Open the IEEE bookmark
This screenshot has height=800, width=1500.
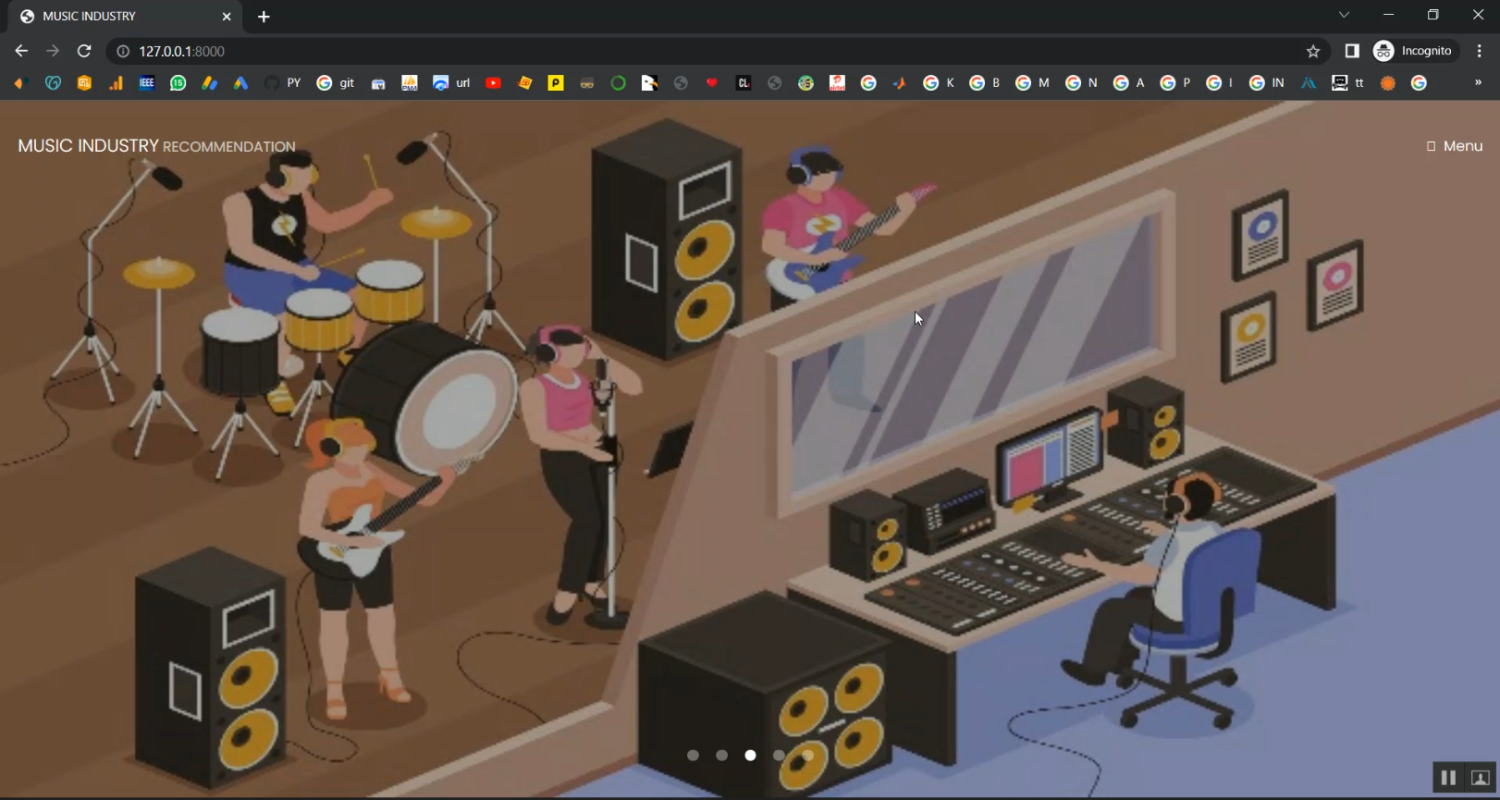pyautogui.click(x=147, y=83)
